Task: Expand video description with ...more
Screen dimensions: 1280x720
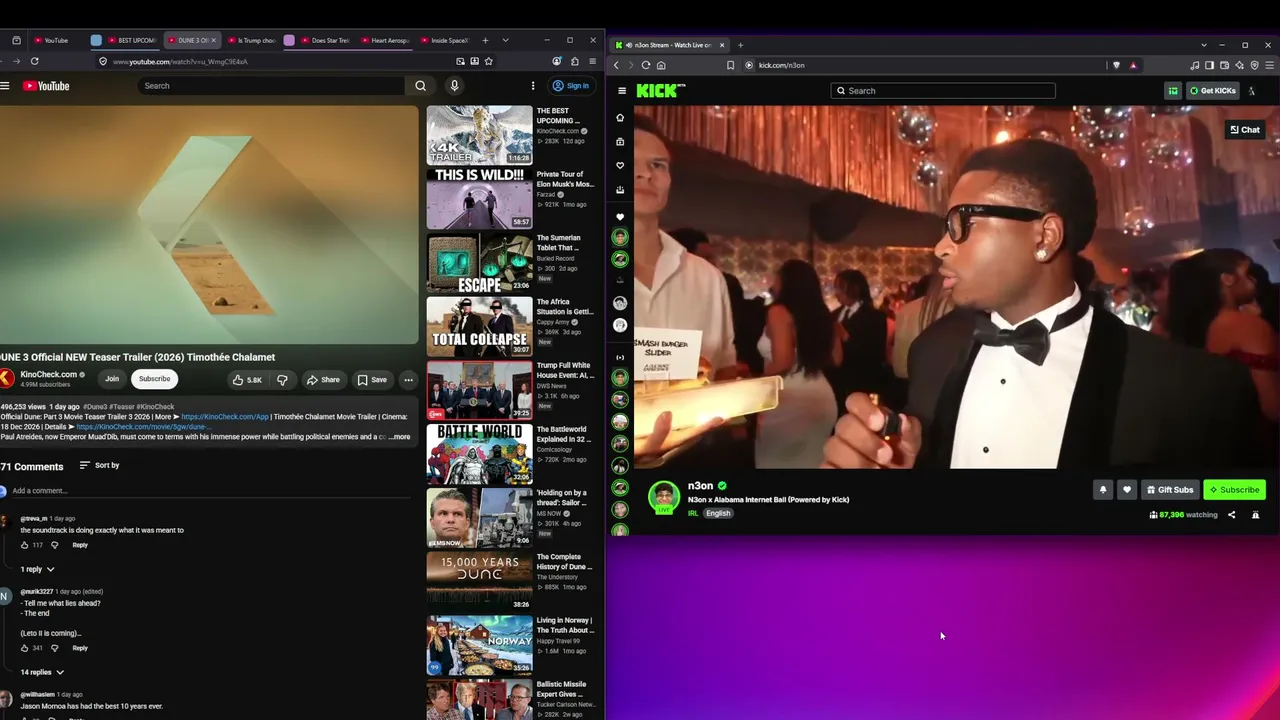Action: 399,437
